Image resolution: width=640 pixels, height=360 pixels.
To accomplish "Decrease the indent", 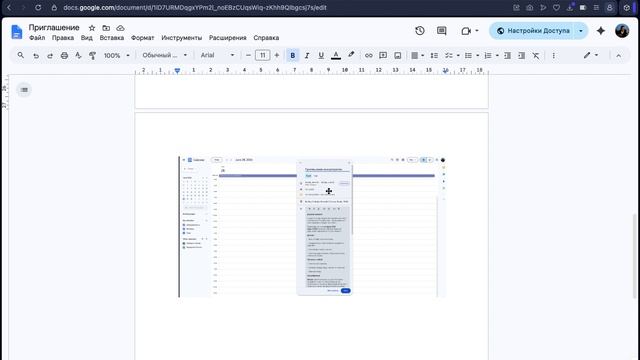I will click(507, 56).
